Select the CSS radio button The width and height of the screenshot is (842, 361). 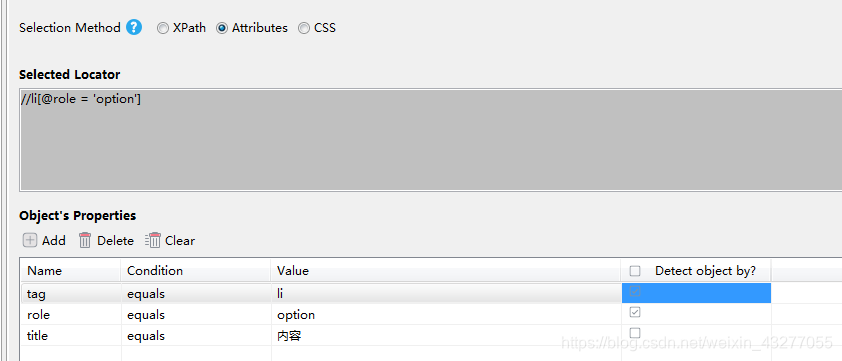[x=304, y=28]
